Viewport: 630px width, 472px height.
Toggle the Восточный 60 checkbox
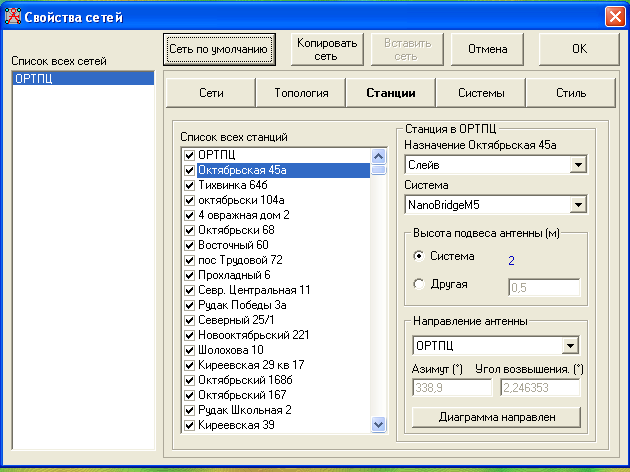click(189, 245)
